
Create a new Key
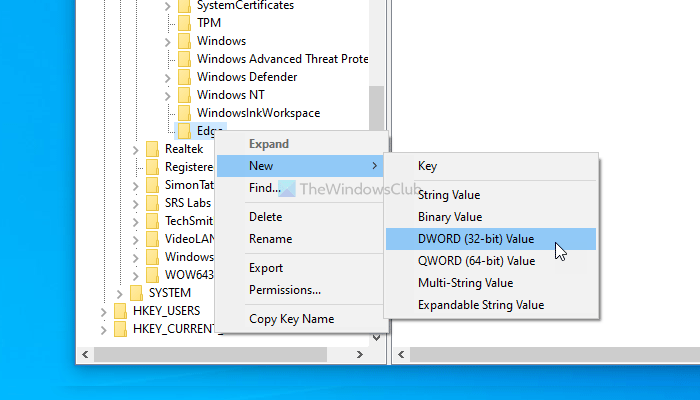click(x=491, y=166)
